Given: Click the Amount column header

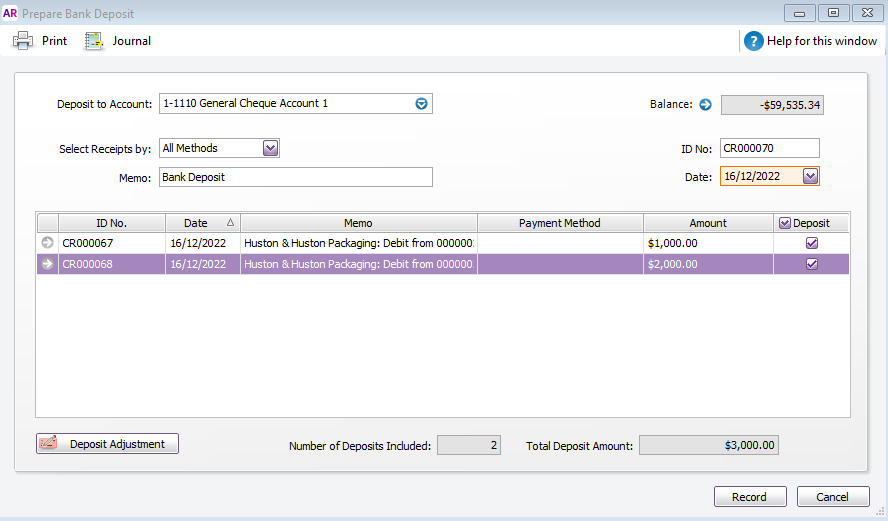Looking at the screenshot, I should pyautogui.click(x=708, y=223).
